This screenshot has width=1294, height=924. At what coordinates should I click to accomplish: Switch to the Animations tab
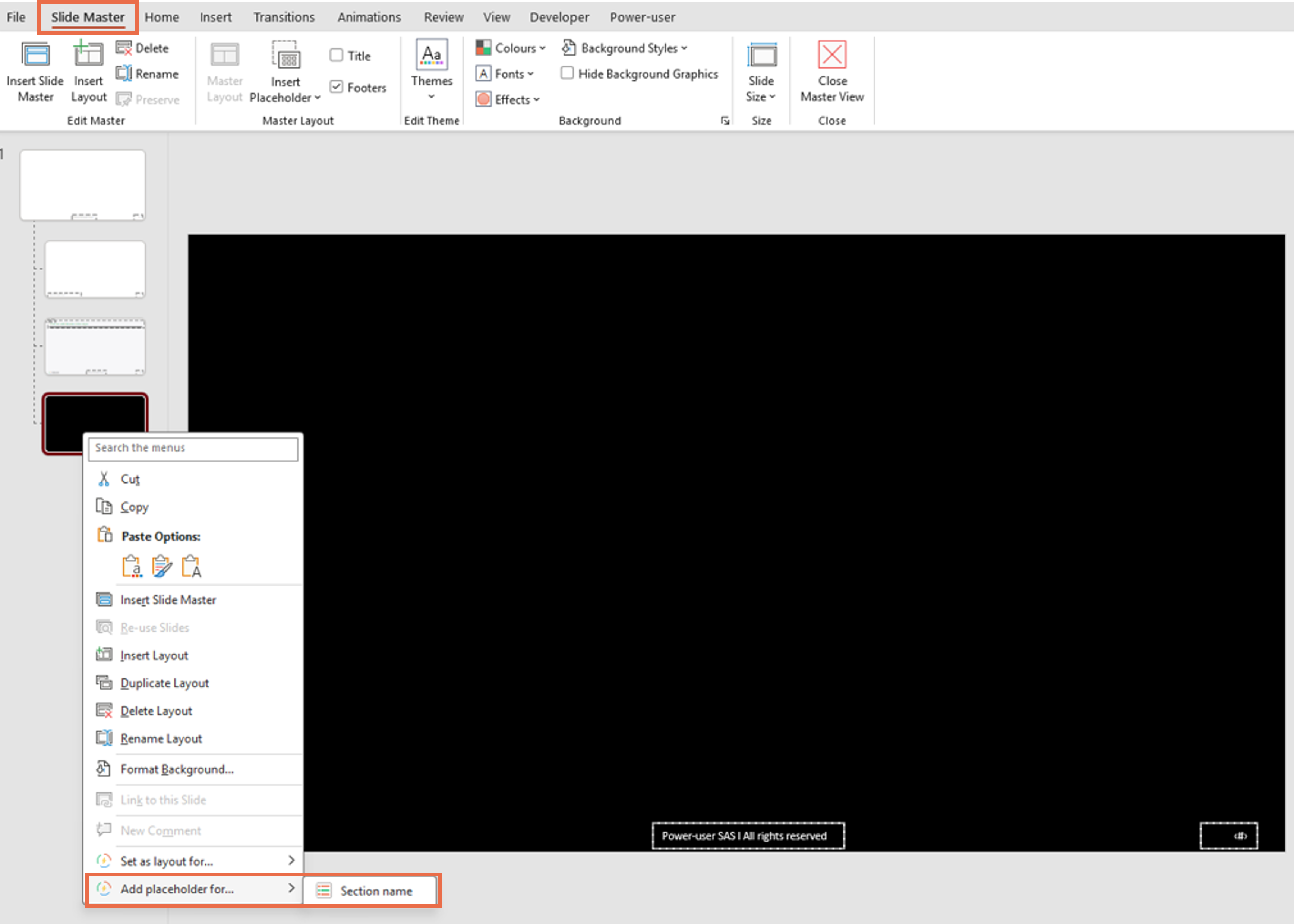369,17
